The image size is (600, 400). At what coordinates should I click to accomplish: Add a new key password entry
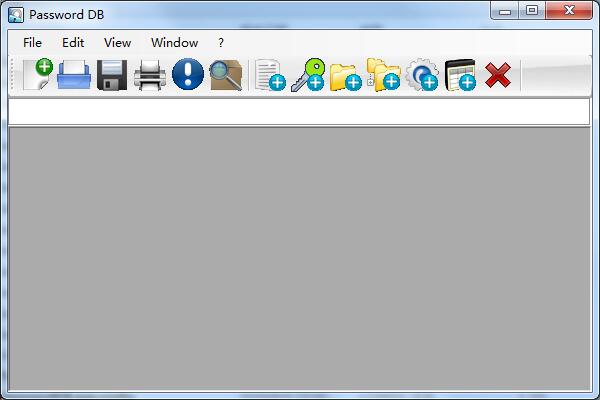point(308,75)
